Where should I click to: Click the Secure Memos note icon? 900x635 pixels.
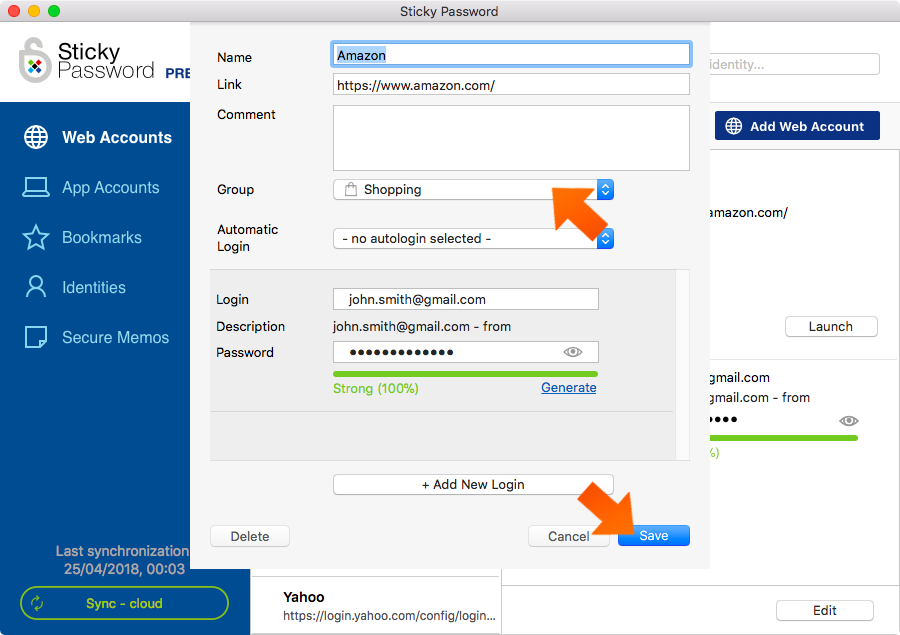[36, 337]
